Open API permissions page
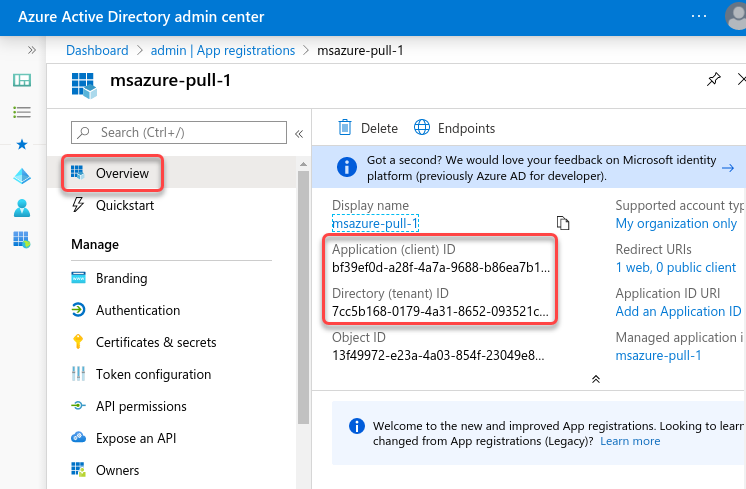 coord(141,406)
